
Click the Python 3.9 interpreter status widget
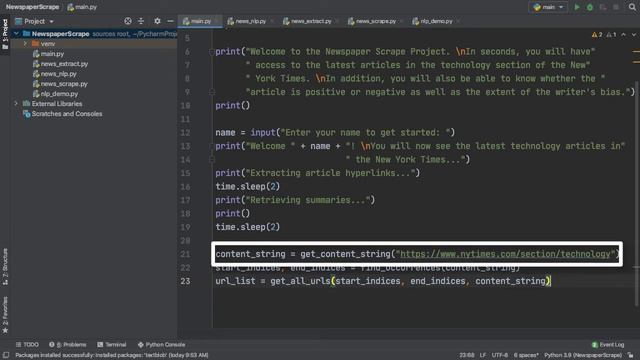coord(582,355)
